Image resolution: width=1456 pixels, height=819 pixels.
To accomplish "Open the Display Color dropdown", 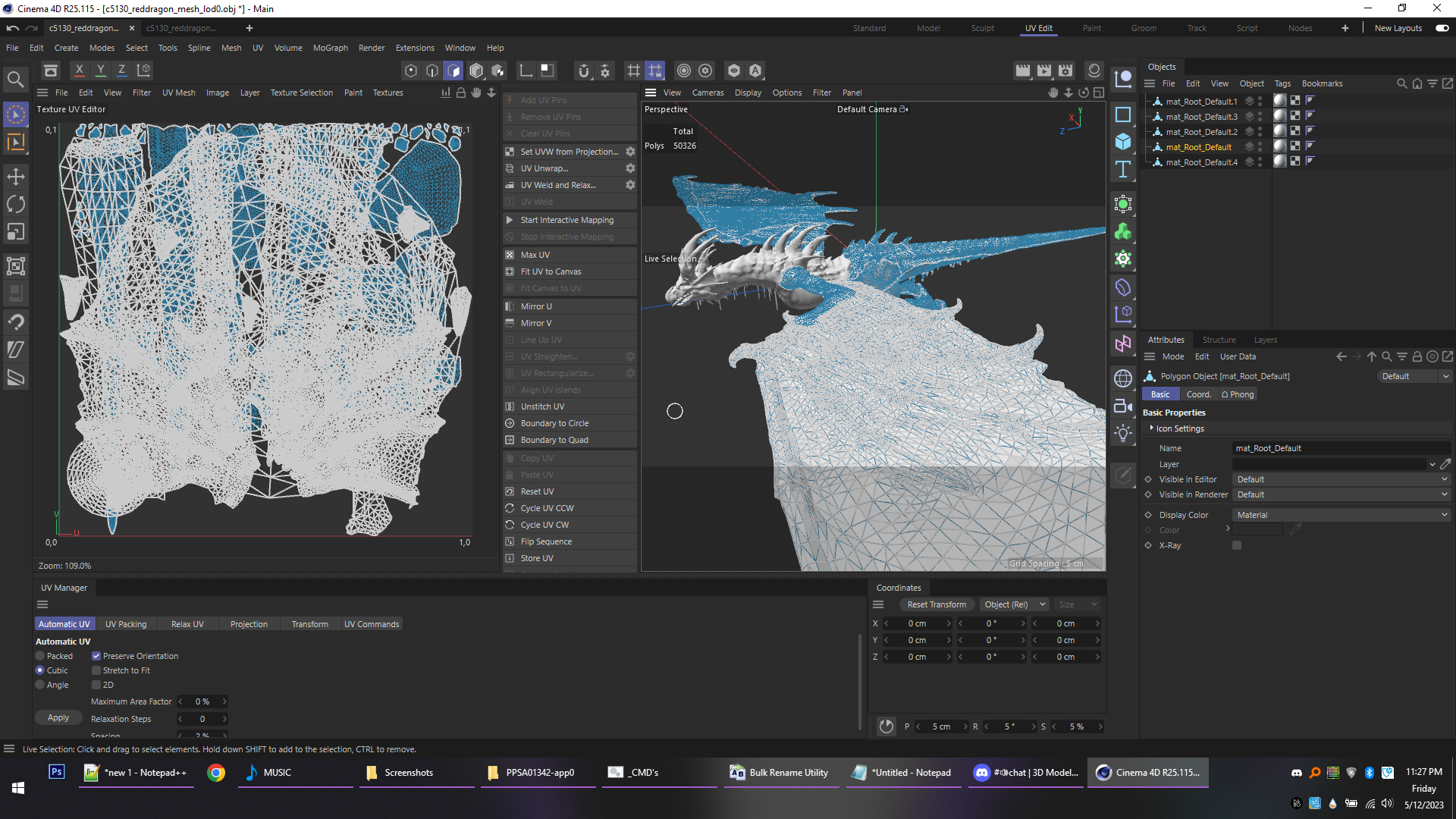I will (x=1342, y=515).
